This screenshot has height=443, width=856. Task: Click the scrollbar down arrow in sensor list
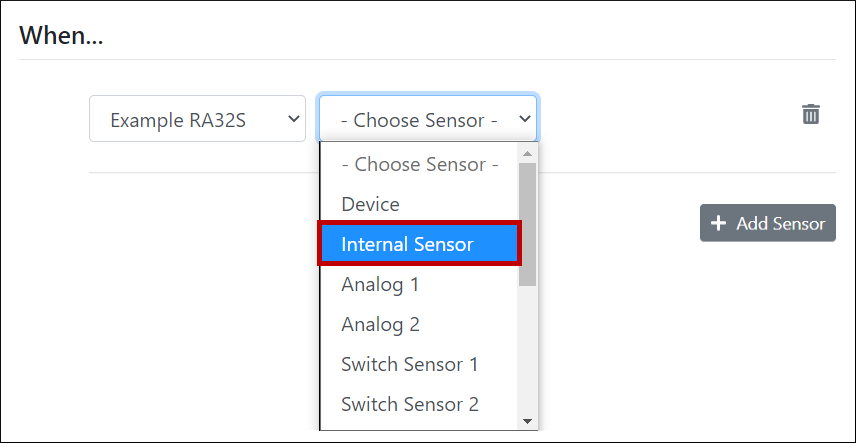coord(528,421)
